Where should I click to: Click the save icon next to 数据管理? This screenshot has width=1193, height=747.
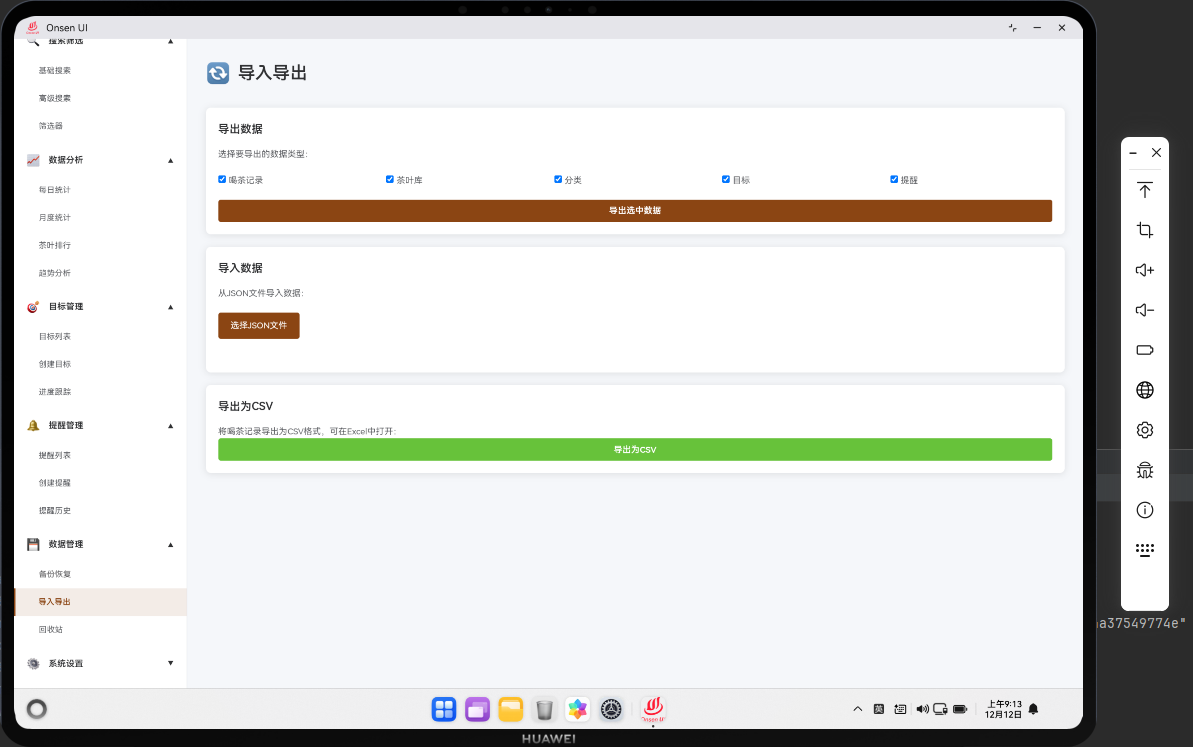click(x=33, y=544)
